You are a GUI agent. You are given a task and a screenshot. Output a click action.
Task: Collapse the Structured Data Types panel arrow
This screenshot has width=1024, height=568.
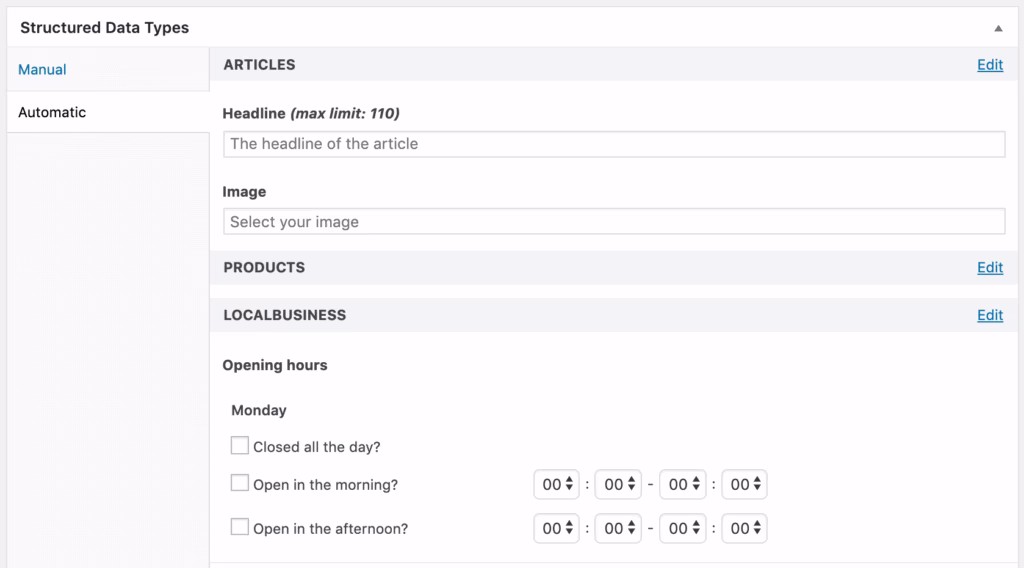tap(998, 29)
